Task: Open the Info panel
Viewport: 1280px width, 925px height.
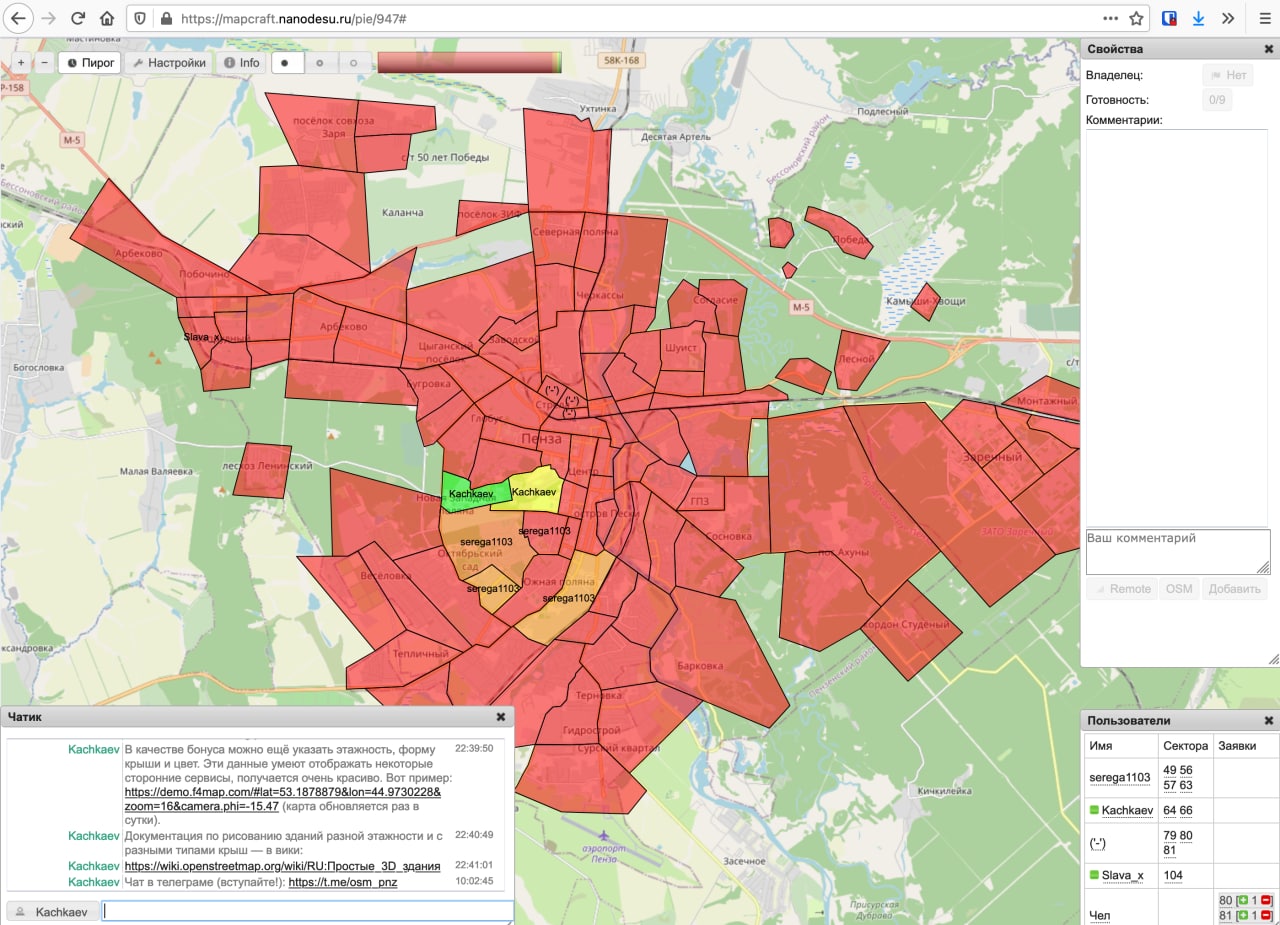Action: coord(241,62)
